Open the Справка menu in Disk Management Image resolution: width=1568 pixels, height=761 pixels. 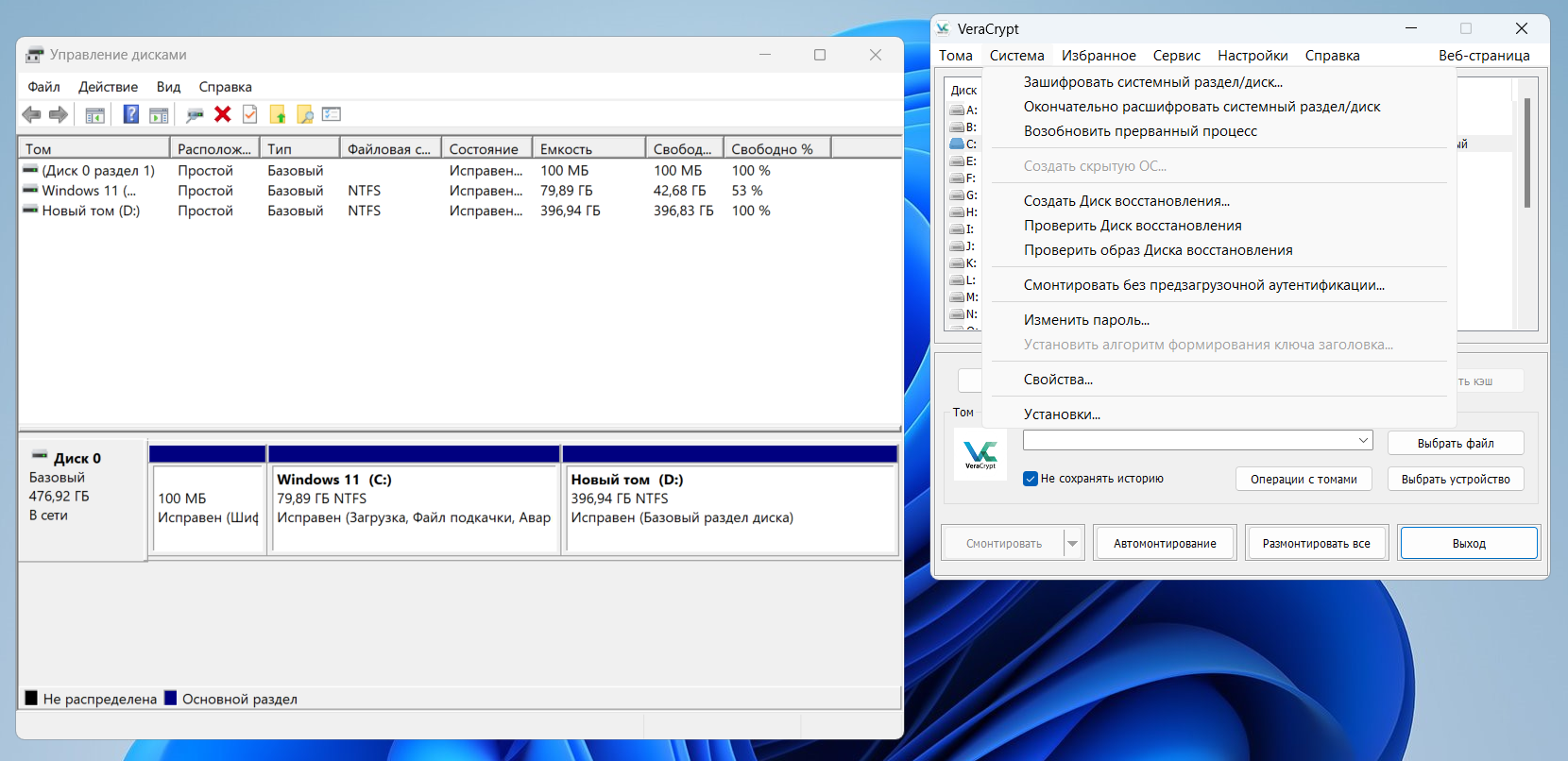(225, 87)
